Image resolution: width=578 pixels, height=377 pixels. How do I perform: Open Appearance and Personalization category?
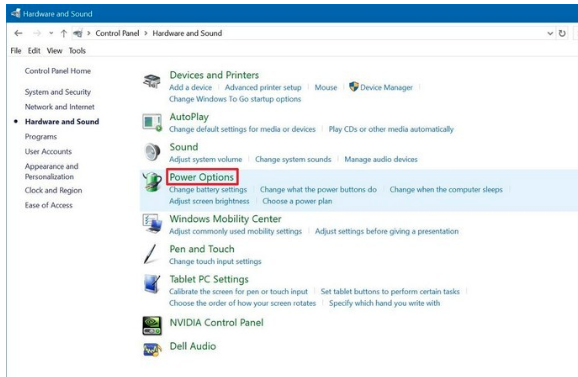[52, 171]
